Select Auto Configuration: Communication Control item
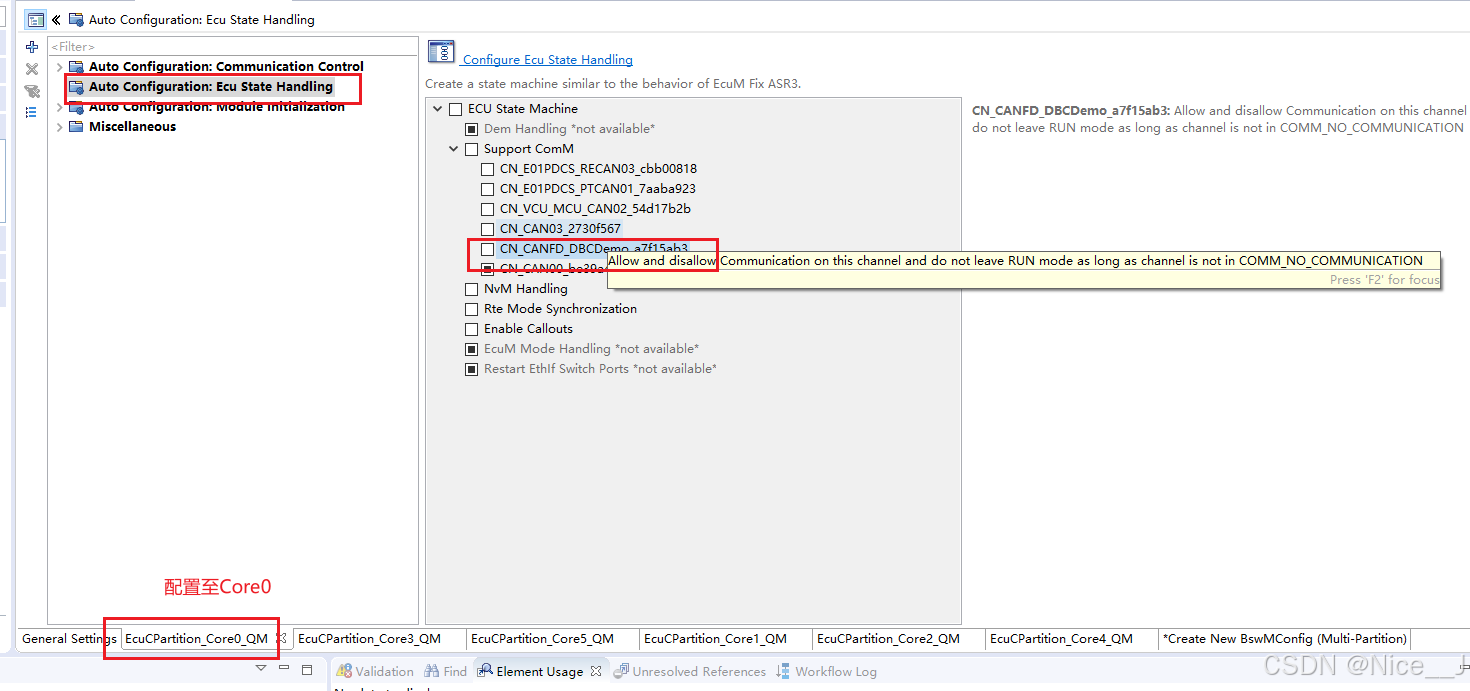Viewport: 1470px width, 691px height. point(226,67)
